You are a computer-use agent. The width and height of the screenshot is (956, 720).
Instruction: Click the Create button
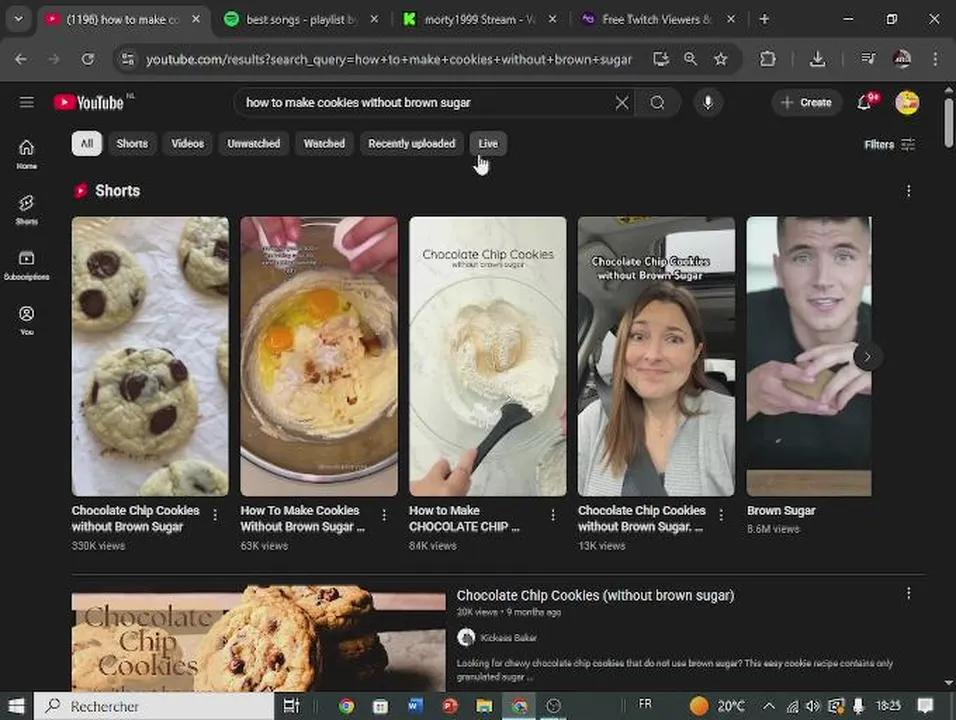tap(806, 103)
